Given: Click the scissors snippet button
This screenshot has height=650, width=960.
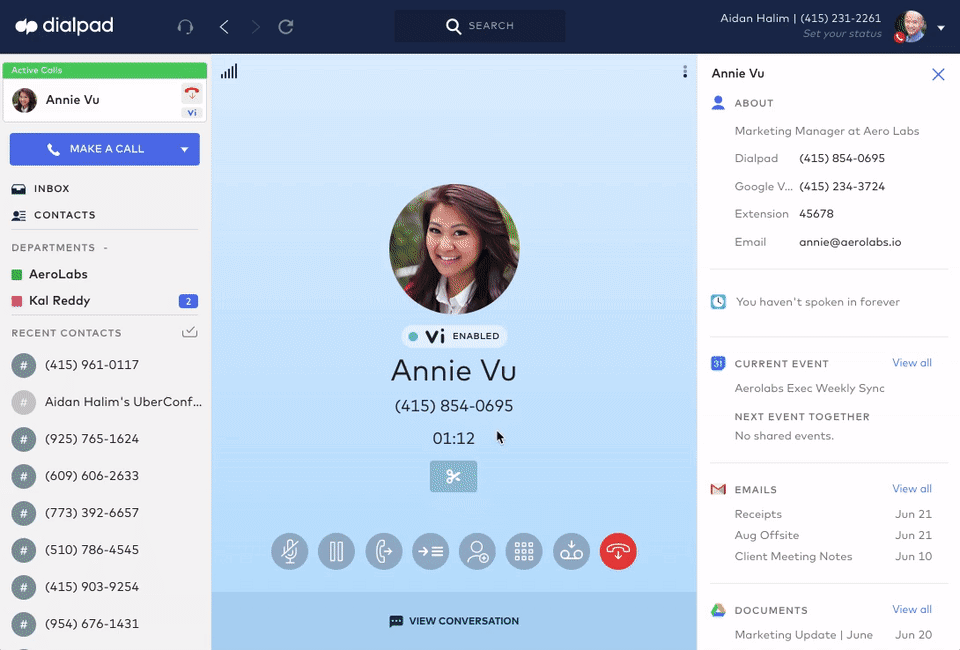Looking at the screenshot, I should pos(453,476).
